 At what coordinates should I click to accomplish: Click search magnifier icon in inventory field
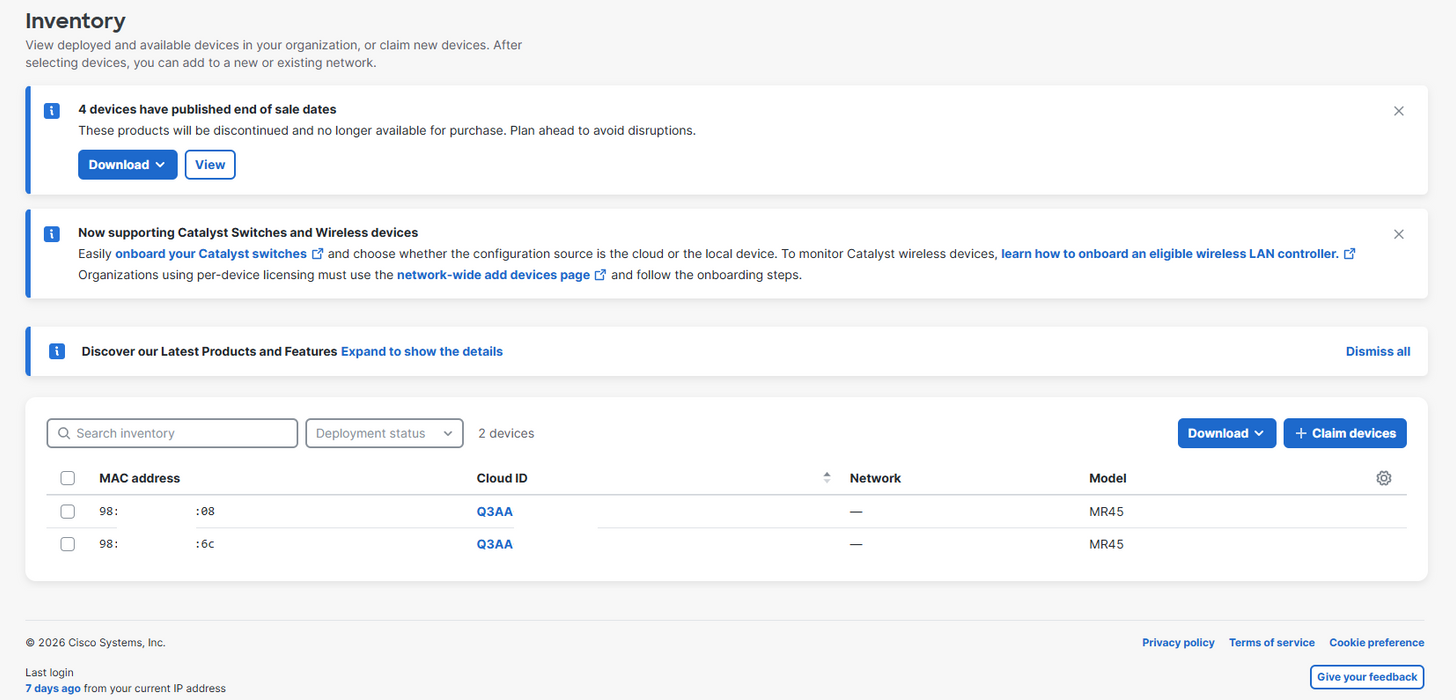tap(64, 433)
